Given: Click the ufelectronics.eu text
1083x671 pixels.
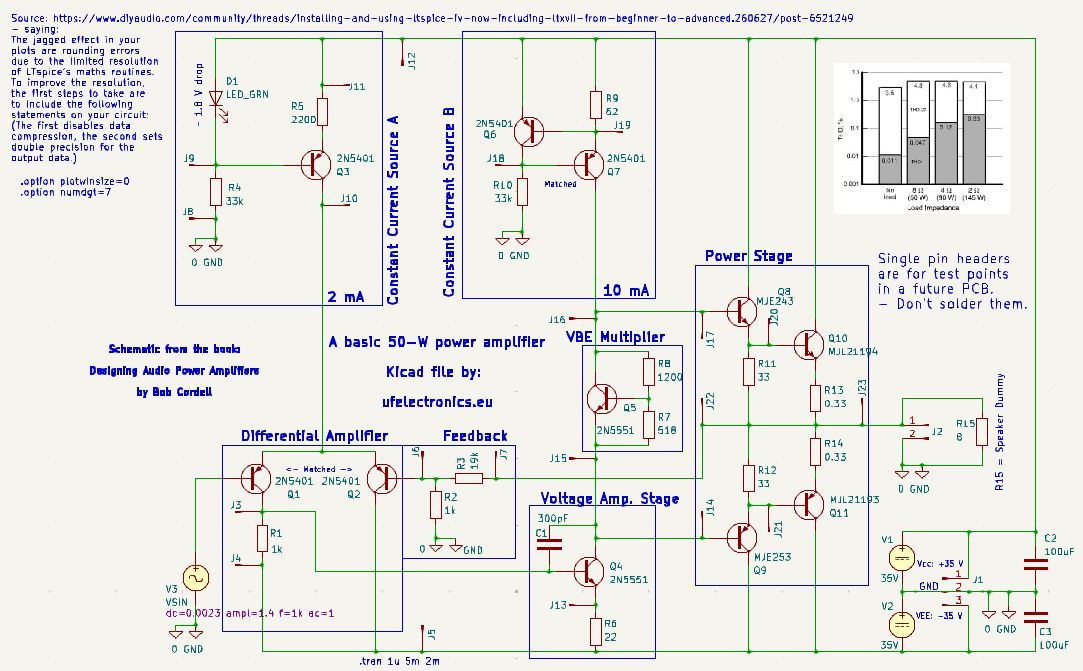Looking at the screenshot, I should pyautogui.click(x=437, y=401).
